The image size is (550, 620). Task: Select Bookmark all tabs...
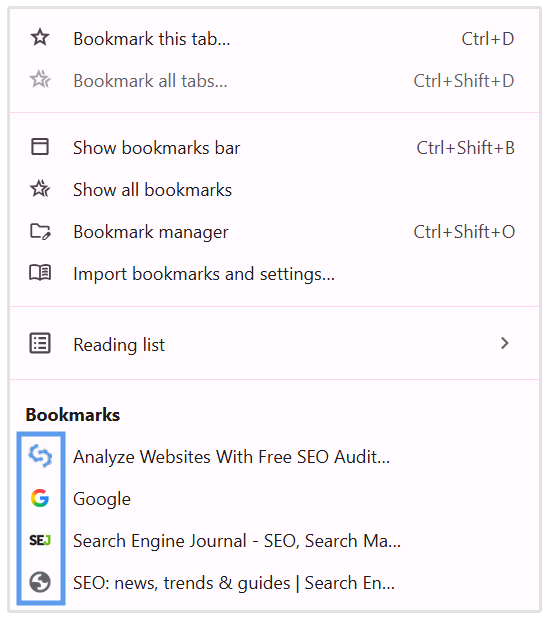274,80
